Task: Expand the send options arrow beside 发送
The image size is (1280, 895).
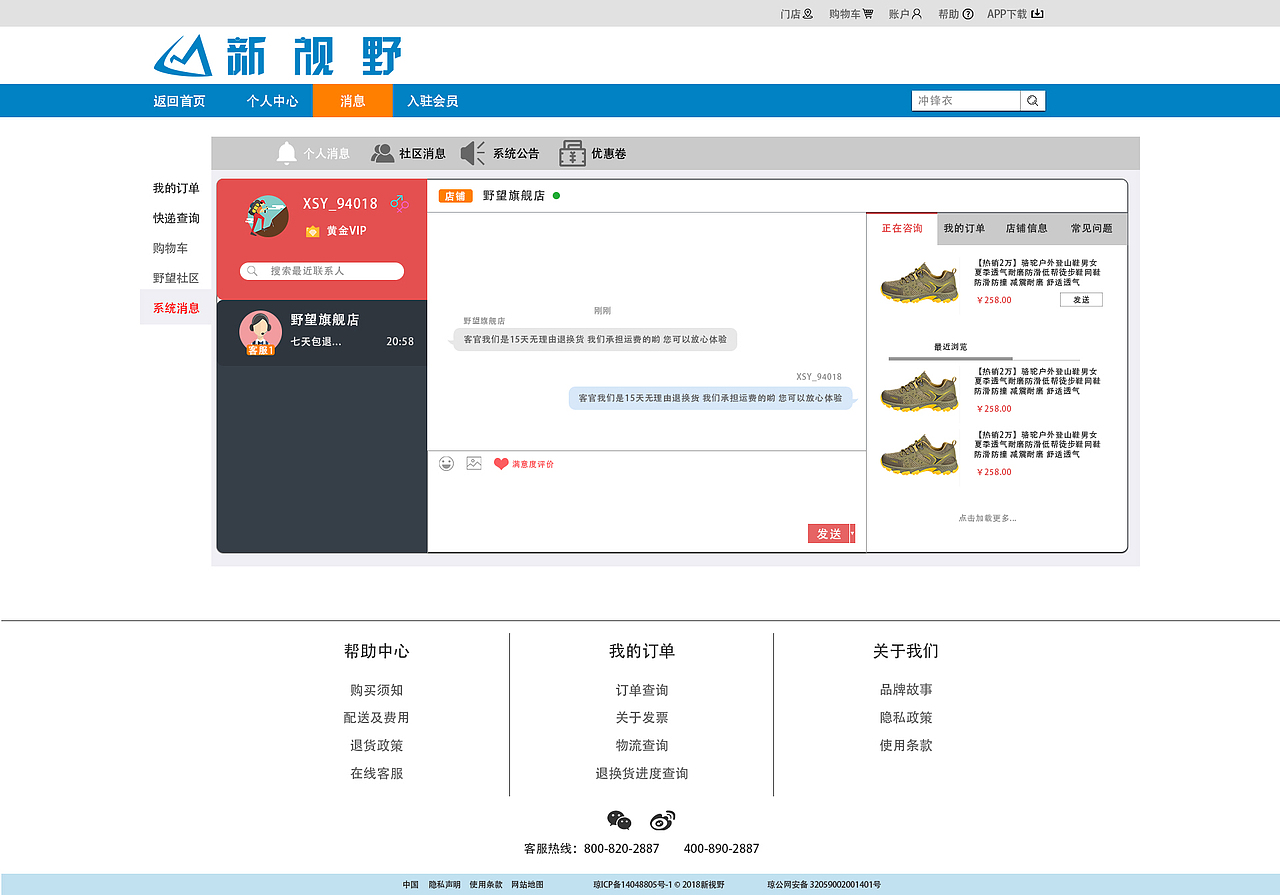Action: point(852,534)
